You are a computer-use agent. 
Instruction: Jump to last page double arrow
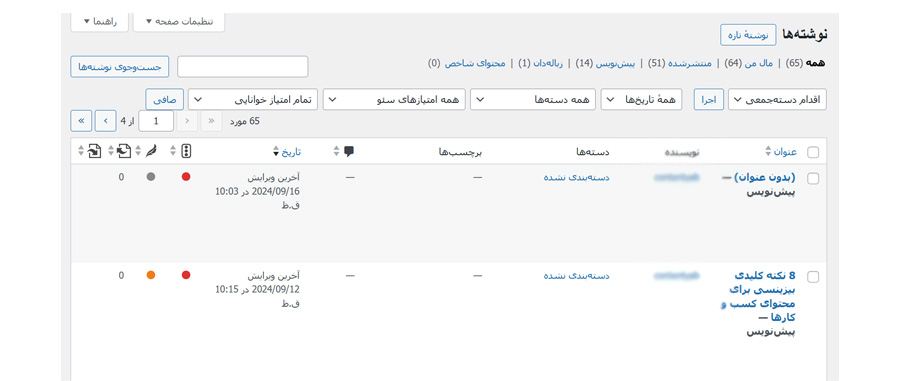tap(81, 121)
